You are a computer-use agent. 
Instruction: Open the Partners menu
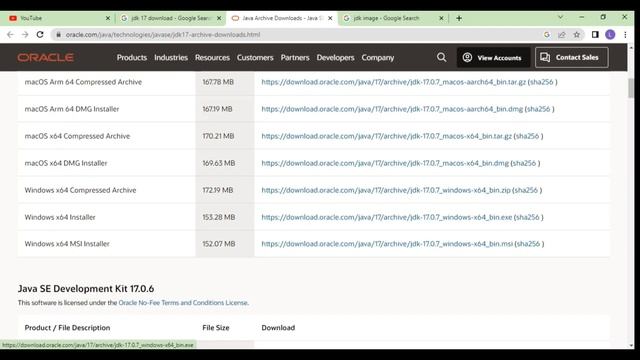tap(295, 58)
